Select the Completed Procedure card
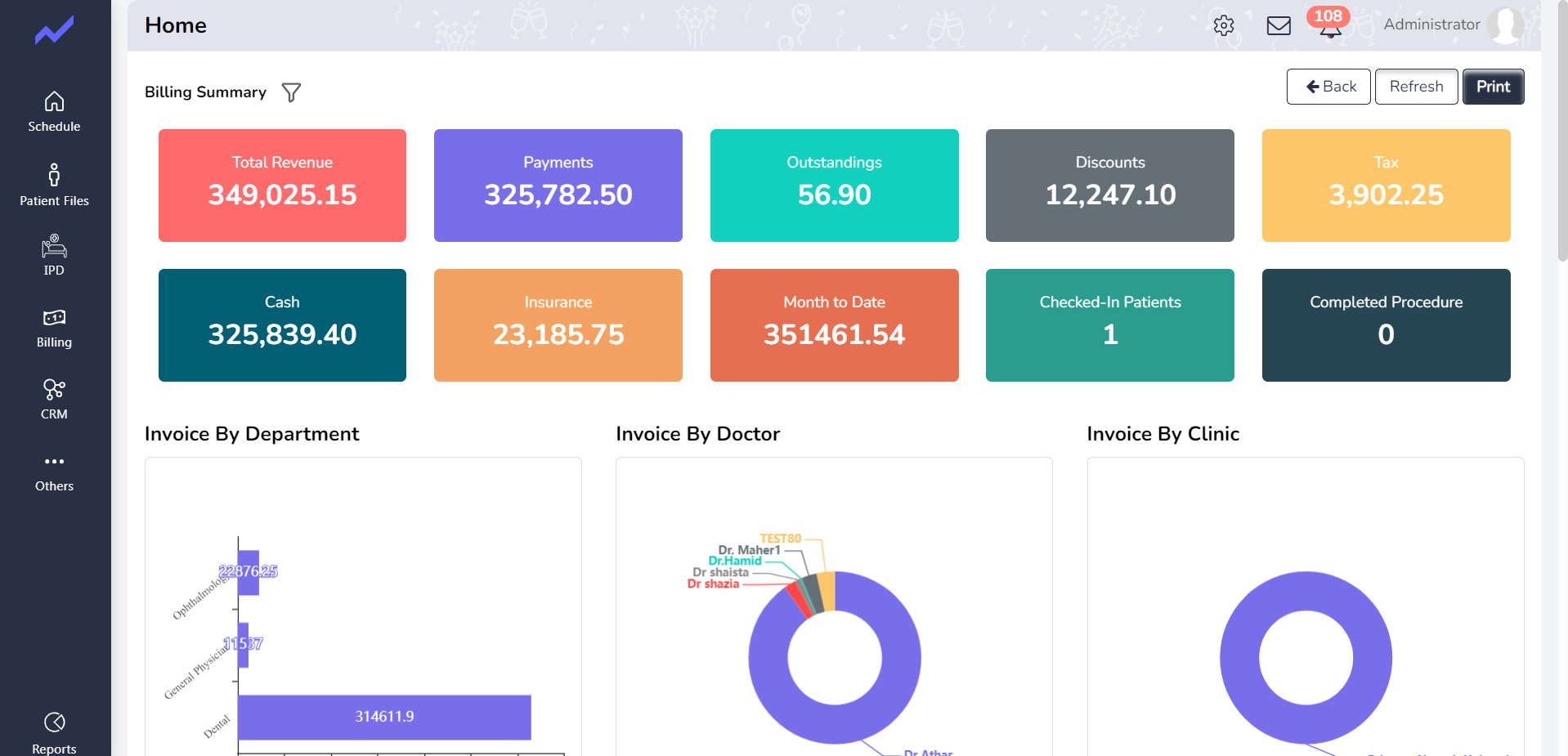The width and height of the screenshot is (1568, 756). pos(1386,325)
